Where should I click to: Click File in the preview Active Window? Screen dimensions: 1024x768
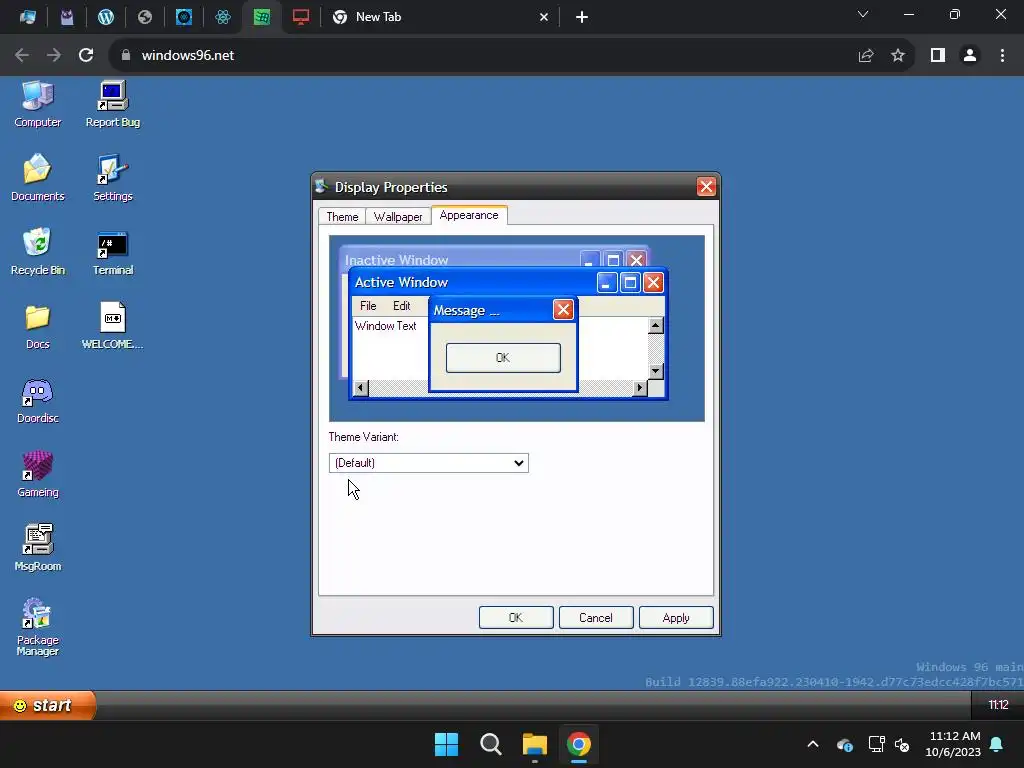tap(368, 306)
